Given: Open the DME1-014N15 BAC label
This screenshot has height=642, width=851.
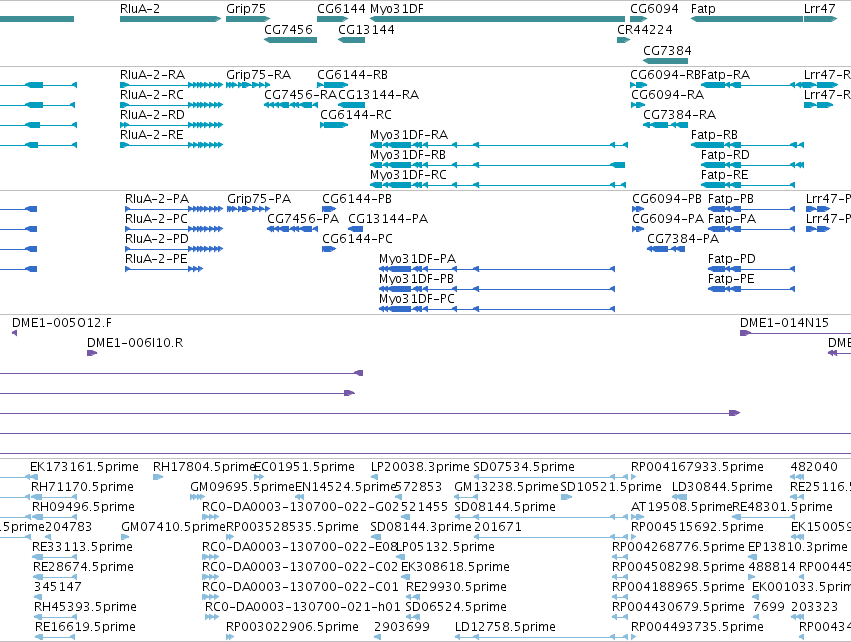Looking at the screenshot, I should tap(784, 323).
